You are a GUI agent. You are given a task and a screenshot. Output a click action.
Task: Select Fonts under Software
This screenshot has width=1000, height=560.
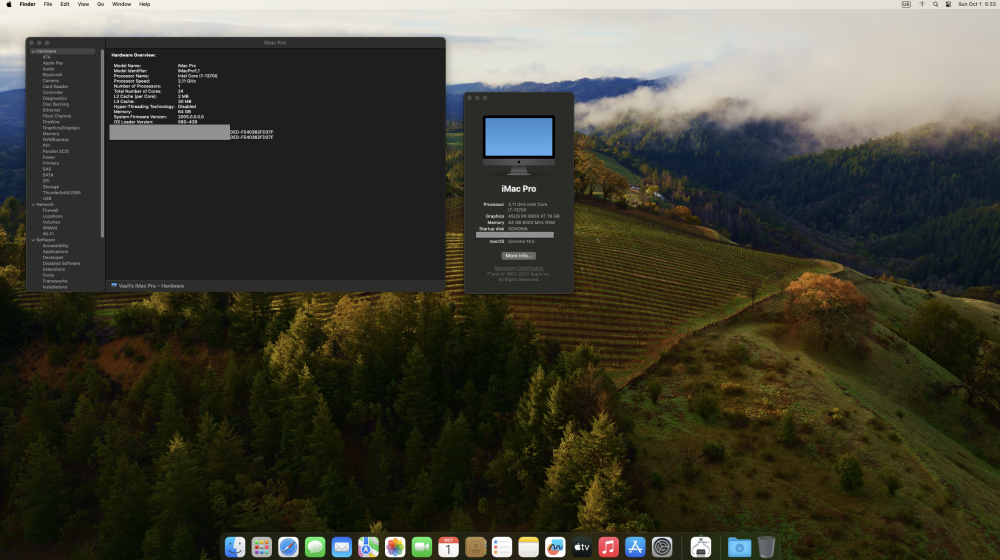click(x=48, y=275)
